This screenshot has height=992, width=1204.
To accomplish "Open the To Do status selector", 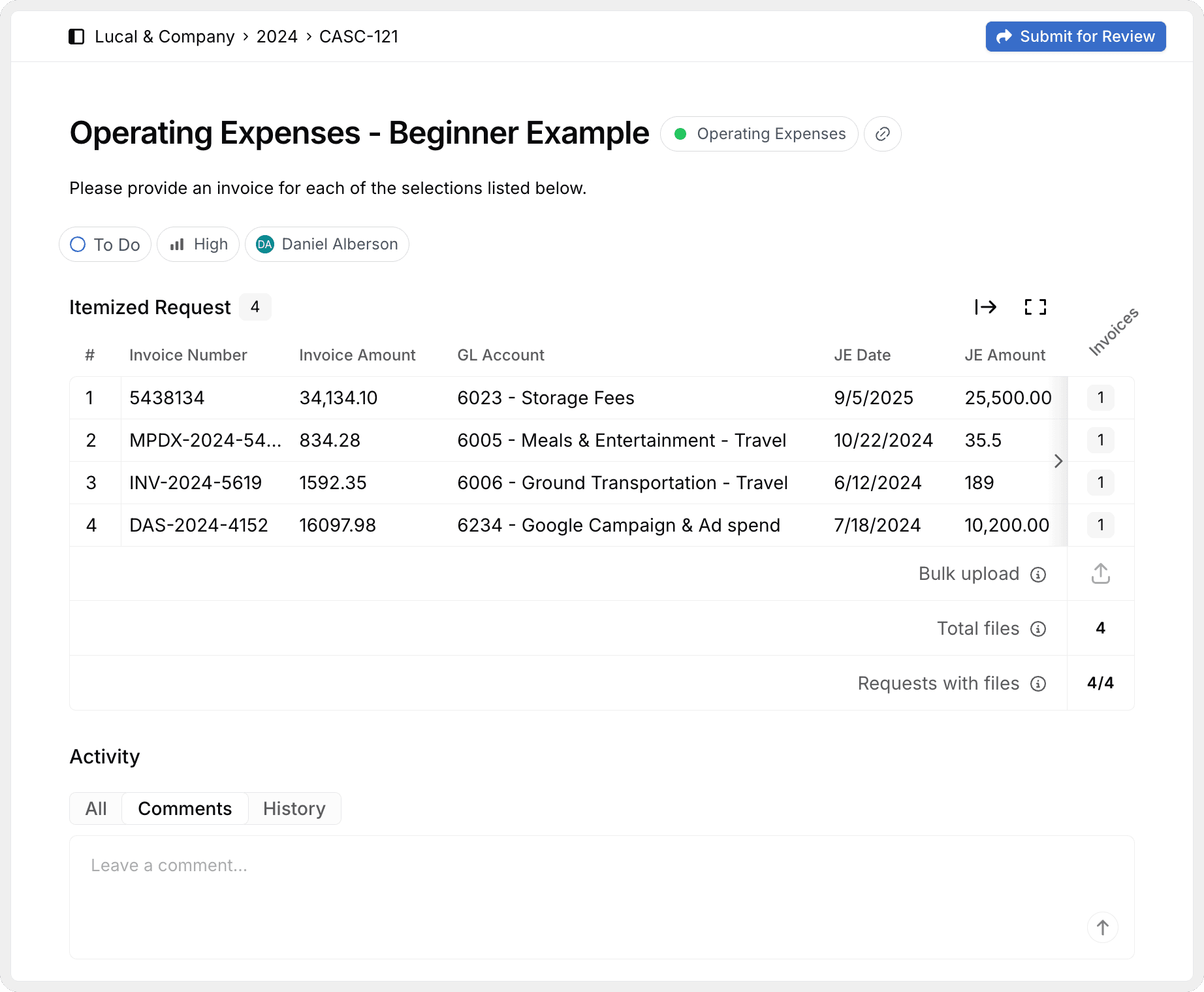I will point(105,244).
